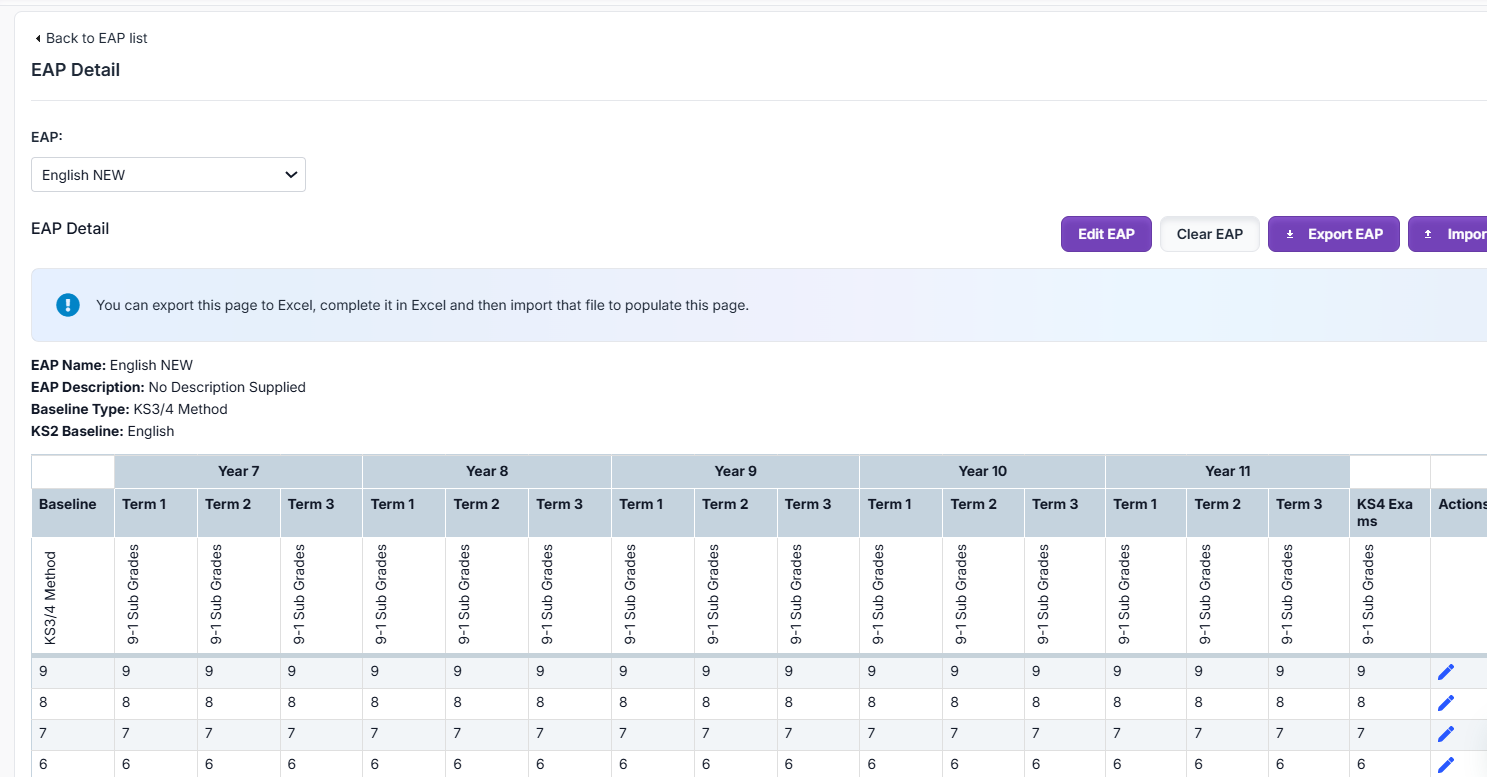Click the large EAP Detail page title
This screenshot has height=777, width=1487.
pyautogui.click(x=76, y=70)
